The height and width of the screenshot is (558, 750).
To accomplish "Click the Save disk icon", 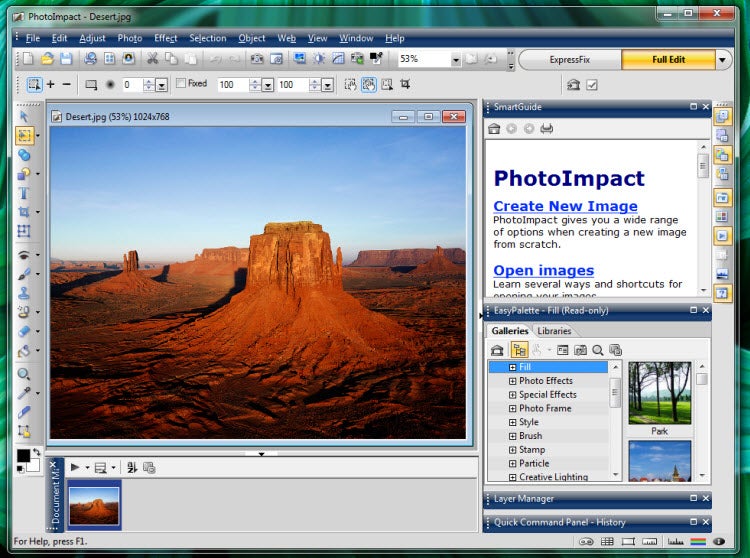I will click(x=66, y=59).
